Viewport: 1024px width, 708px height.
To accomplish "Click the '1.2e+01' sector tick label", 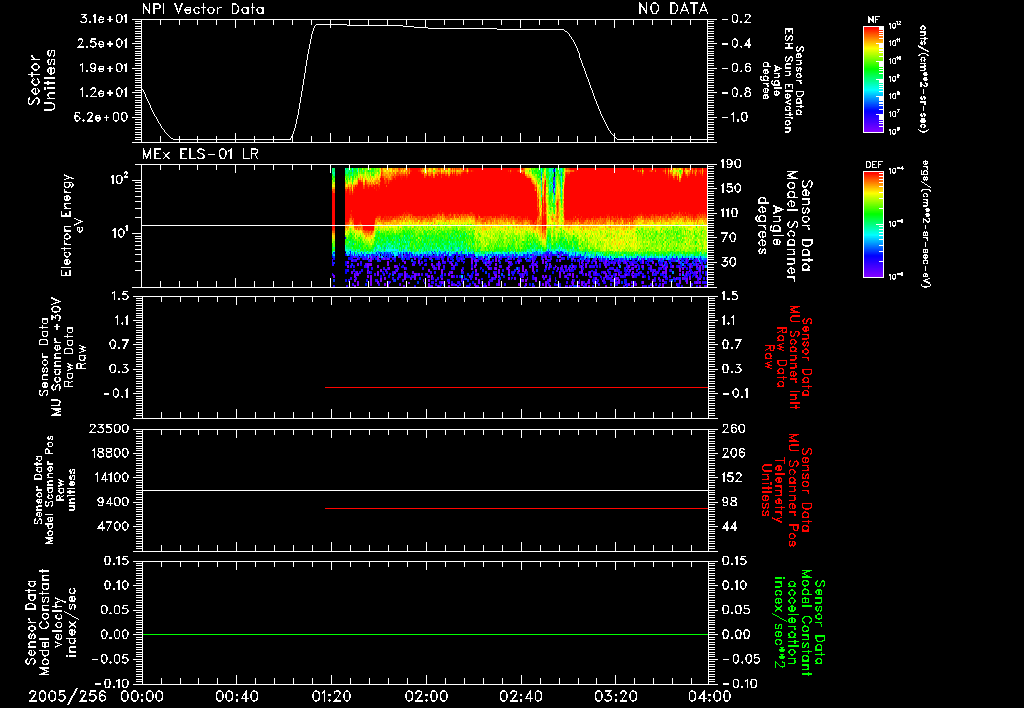I will pos(104,93).
